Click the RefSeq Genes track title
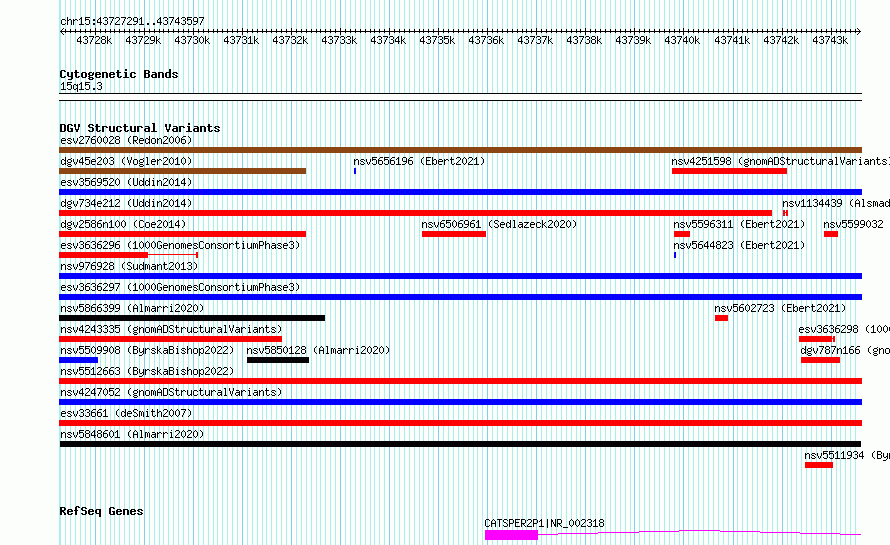The image size is (890, 545). pyautogui.click(x=101, y=512)
